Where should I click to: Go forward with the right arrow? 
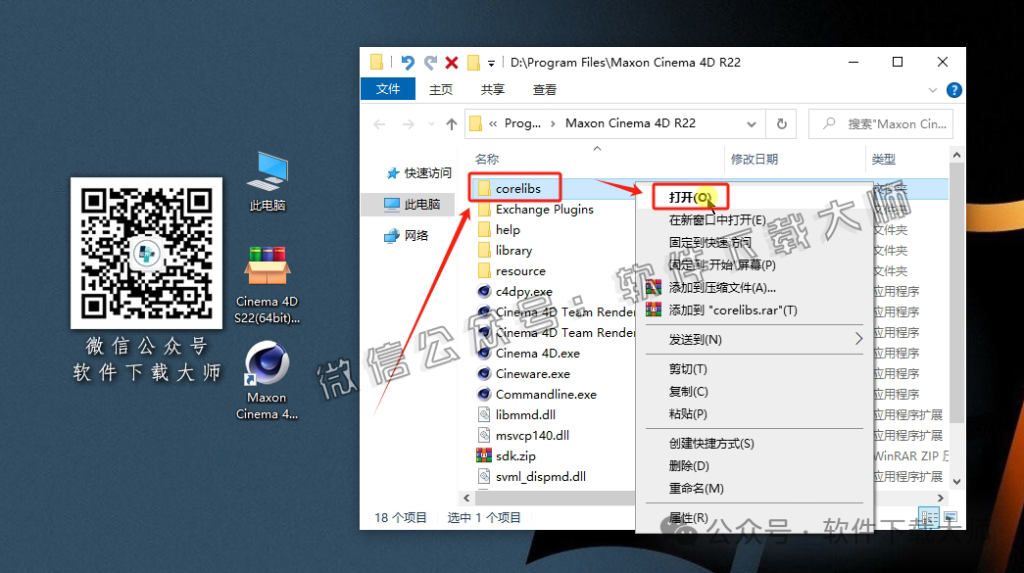[408, 124]
